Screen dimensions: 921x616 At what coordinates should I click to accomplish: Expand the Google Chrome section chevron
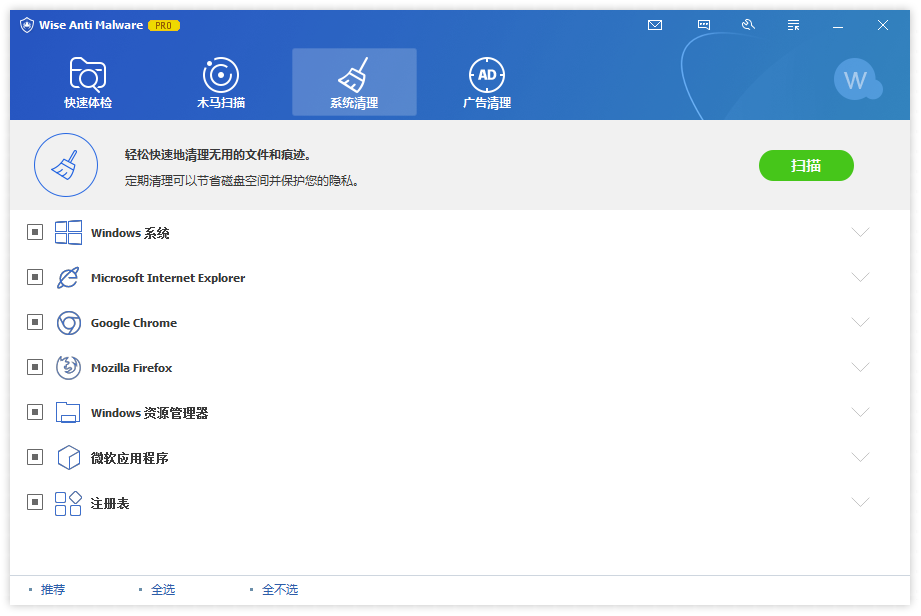click(x=860, y=323)
